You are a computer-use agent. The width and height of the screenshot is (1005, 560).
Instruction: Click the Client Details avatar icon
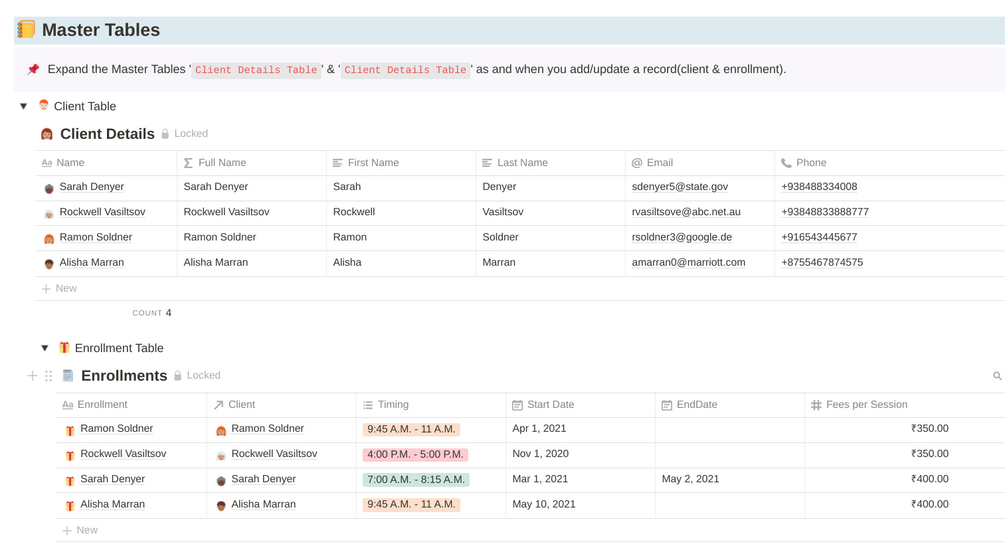coord(47,134)
